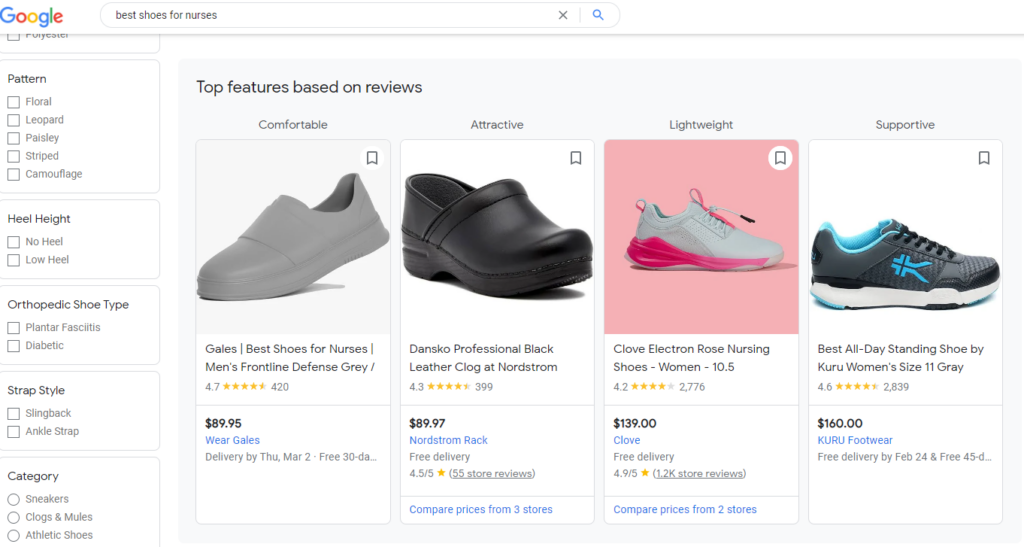
Task: Open Dansko Professional Black Leather Clog title
Action: pyautogui.click(x=483, y=358)
